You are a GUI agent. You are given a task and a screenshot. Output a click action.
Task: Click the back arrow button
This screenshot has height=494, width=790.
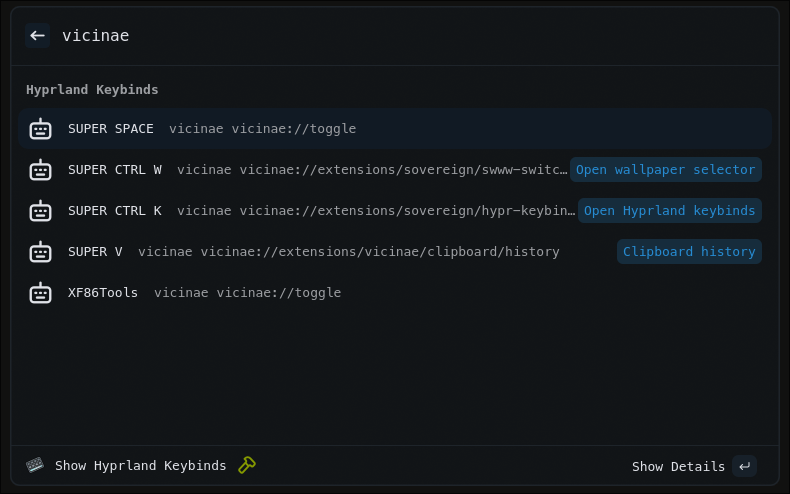coord(37,36)
